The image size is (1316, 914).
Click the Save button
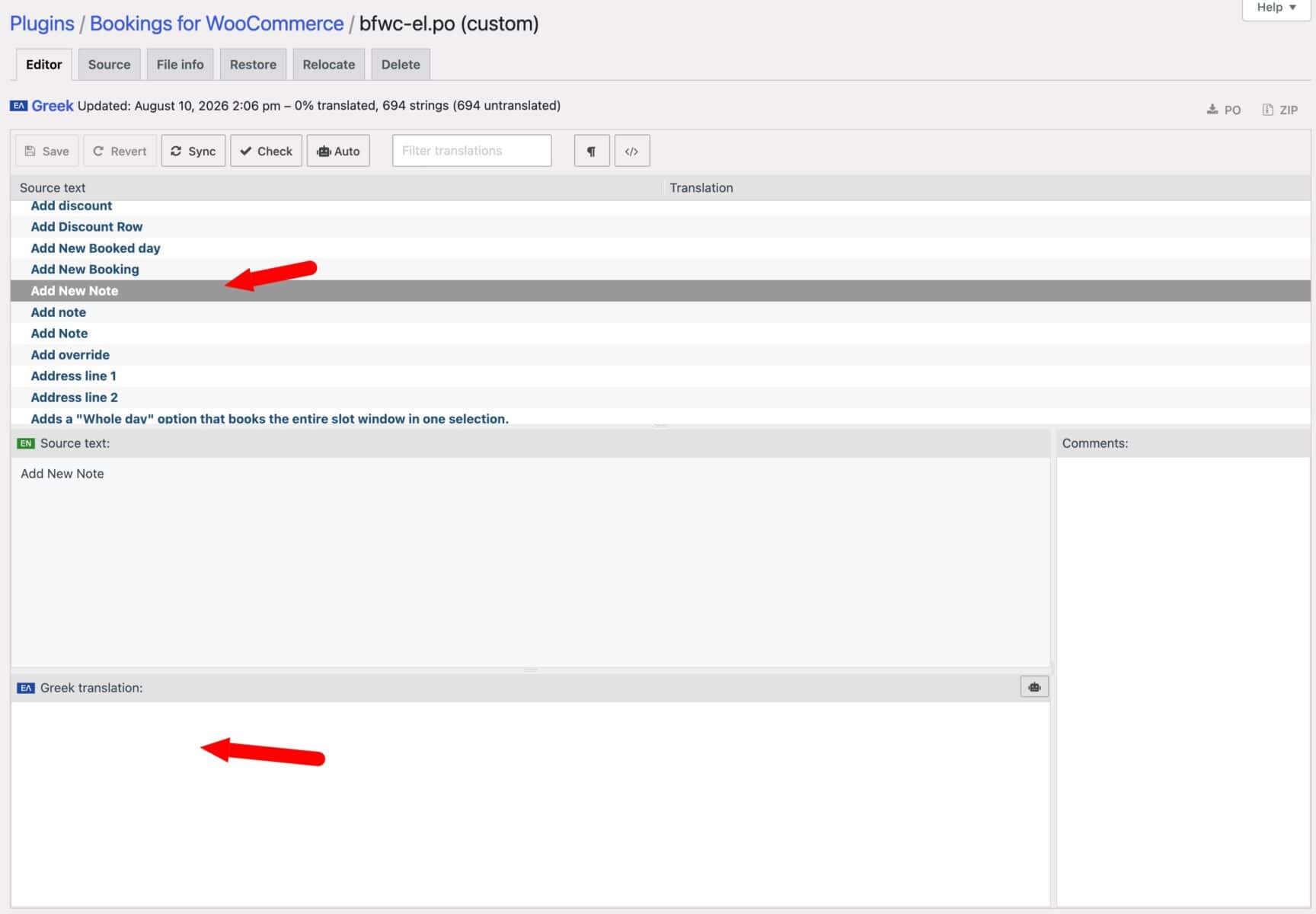point(47,151)
